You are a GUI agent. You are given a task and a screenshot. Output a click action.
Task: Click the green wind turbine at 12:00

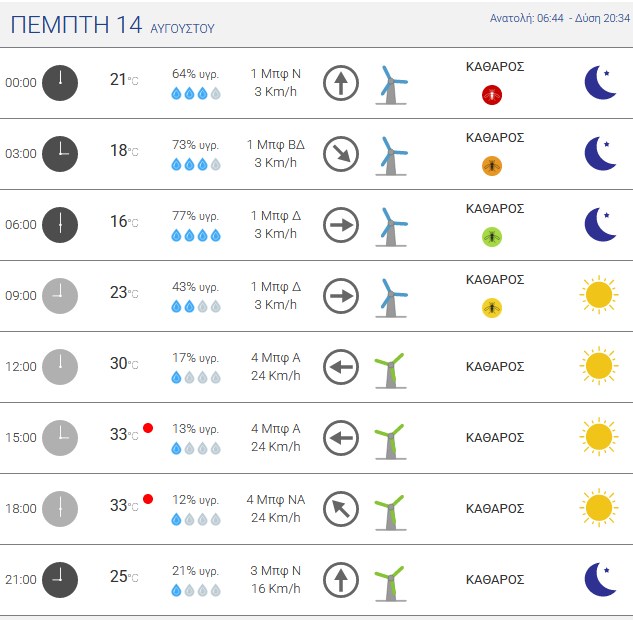point(390,370)
